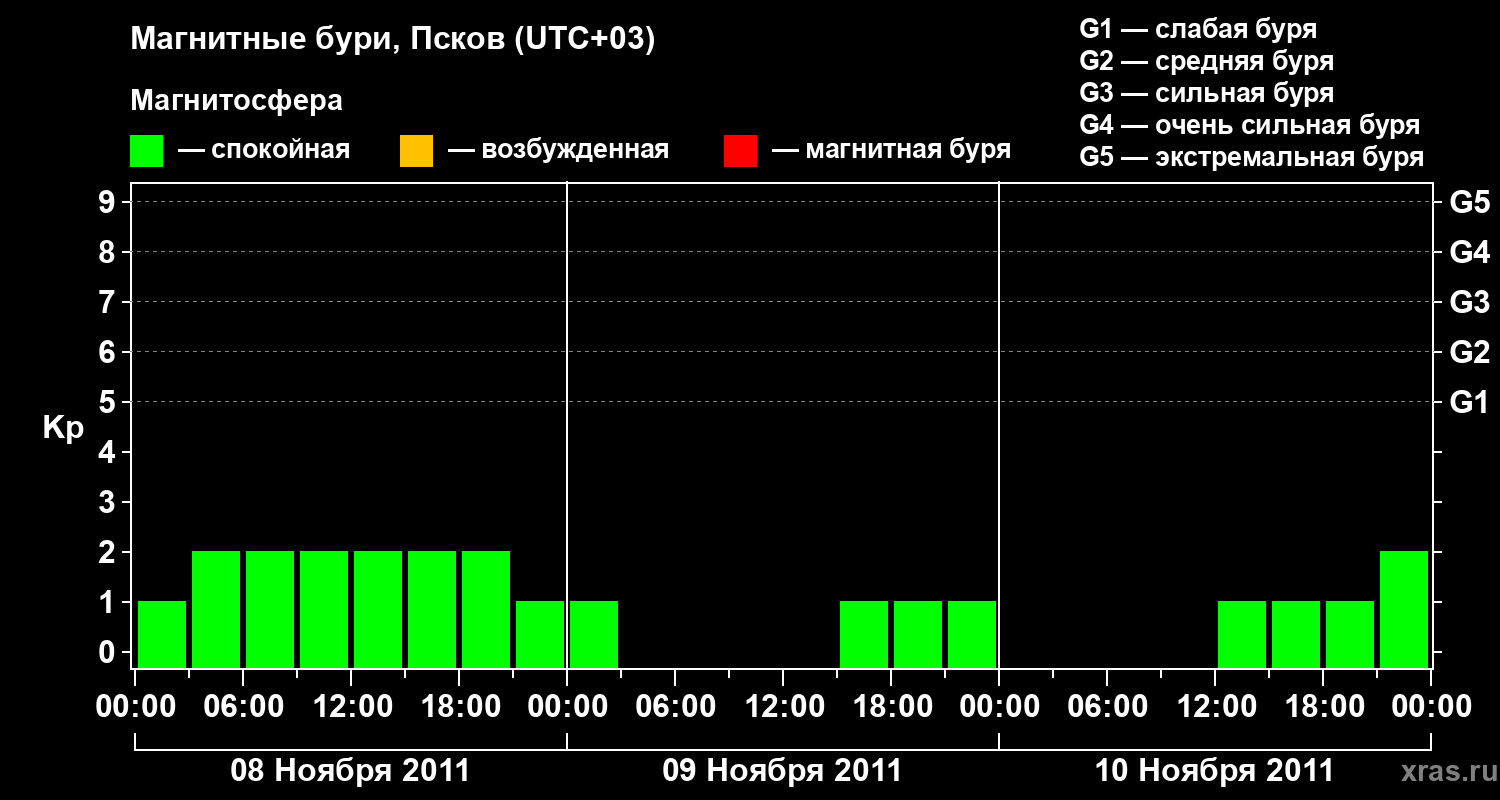Click the G4 label on the right axis
This screenshot has height=800, width=1500.
pos(1469,253)
